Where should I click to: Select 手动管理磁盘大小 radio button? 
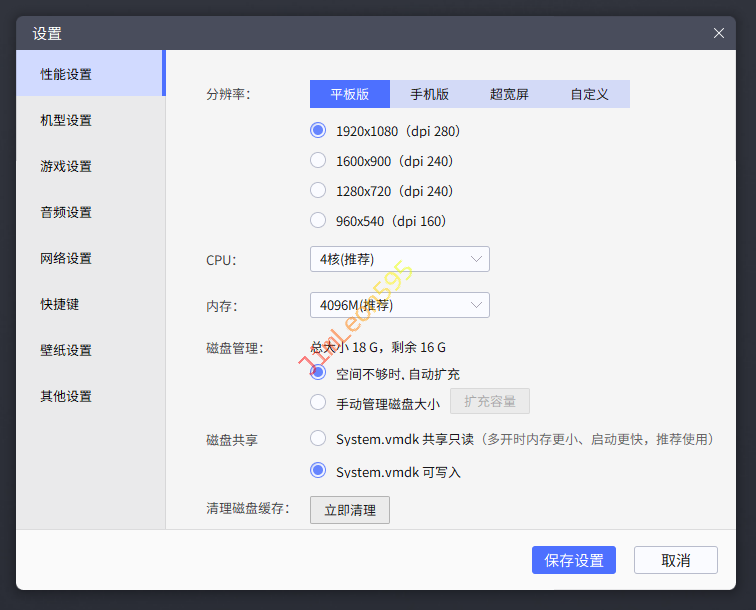318,403
